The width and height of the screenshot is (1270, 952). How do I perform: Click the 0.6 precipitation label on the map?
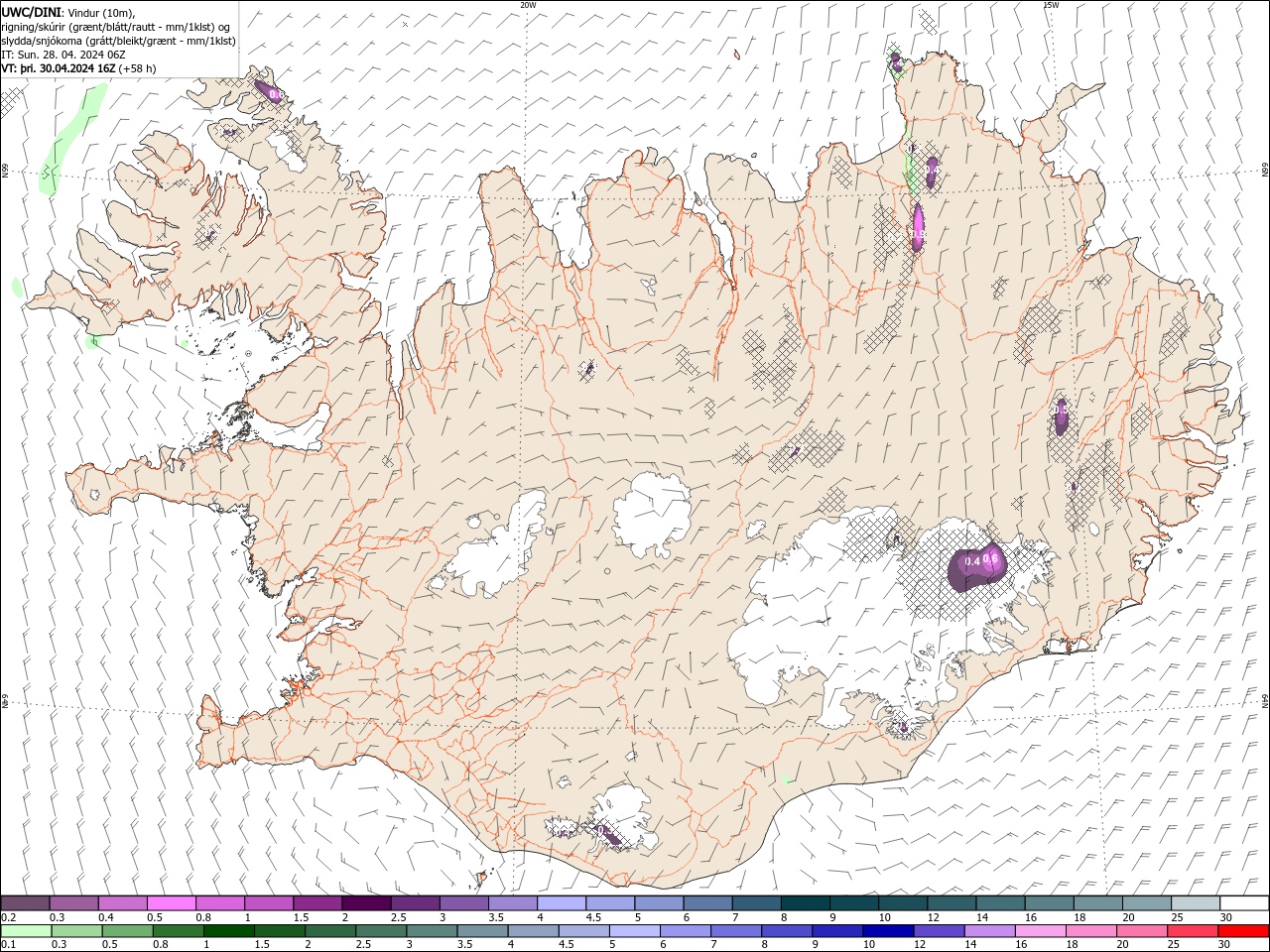989,559
